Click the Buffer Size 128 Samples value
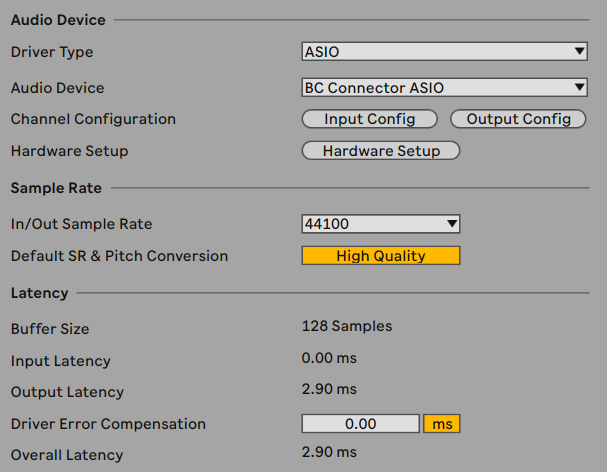607x472 pixels. [x=347, y=326]
